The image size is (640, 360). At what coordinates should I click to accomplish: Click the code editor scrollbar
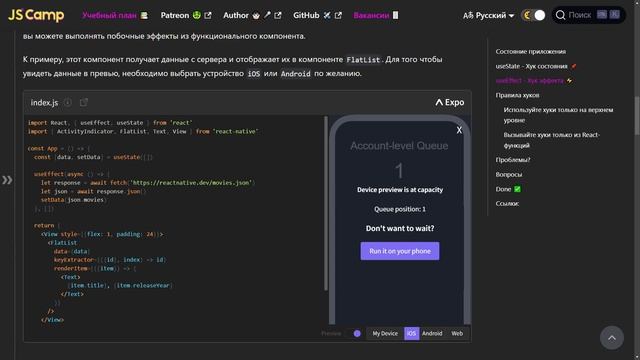click(326, 203)
